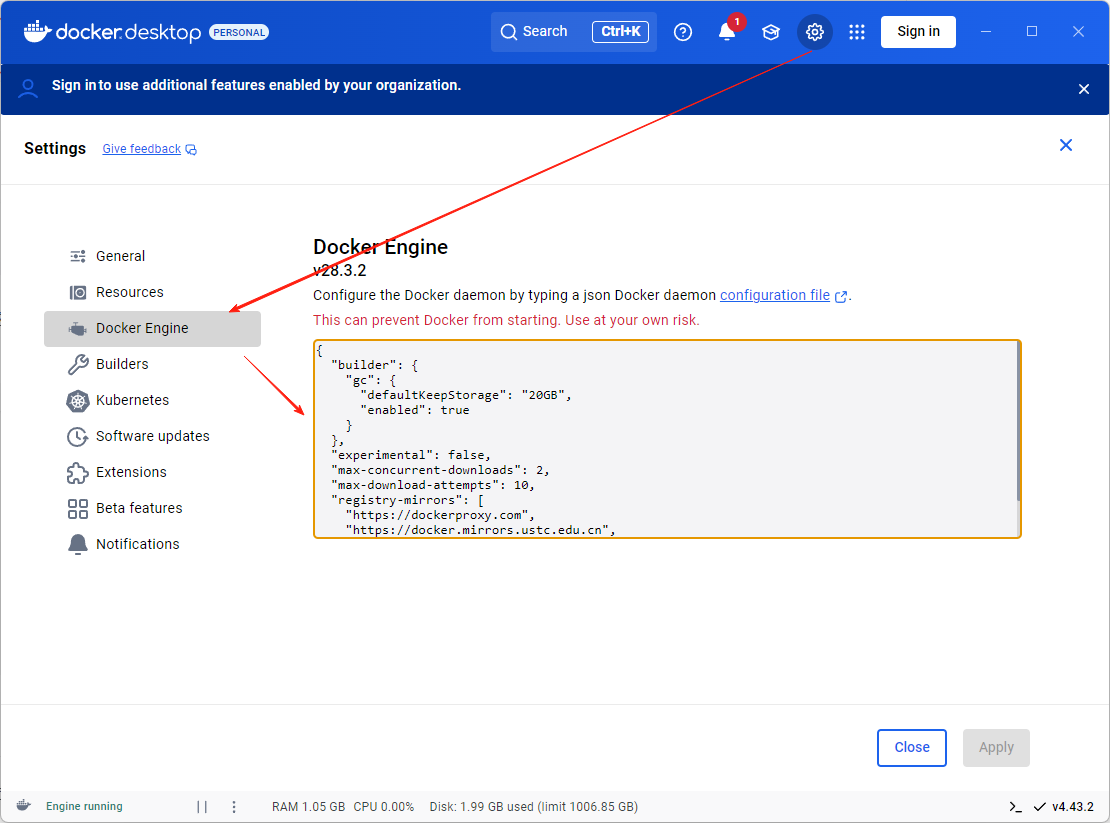Click the user avatar icon in banner

[x=28, y=88]
